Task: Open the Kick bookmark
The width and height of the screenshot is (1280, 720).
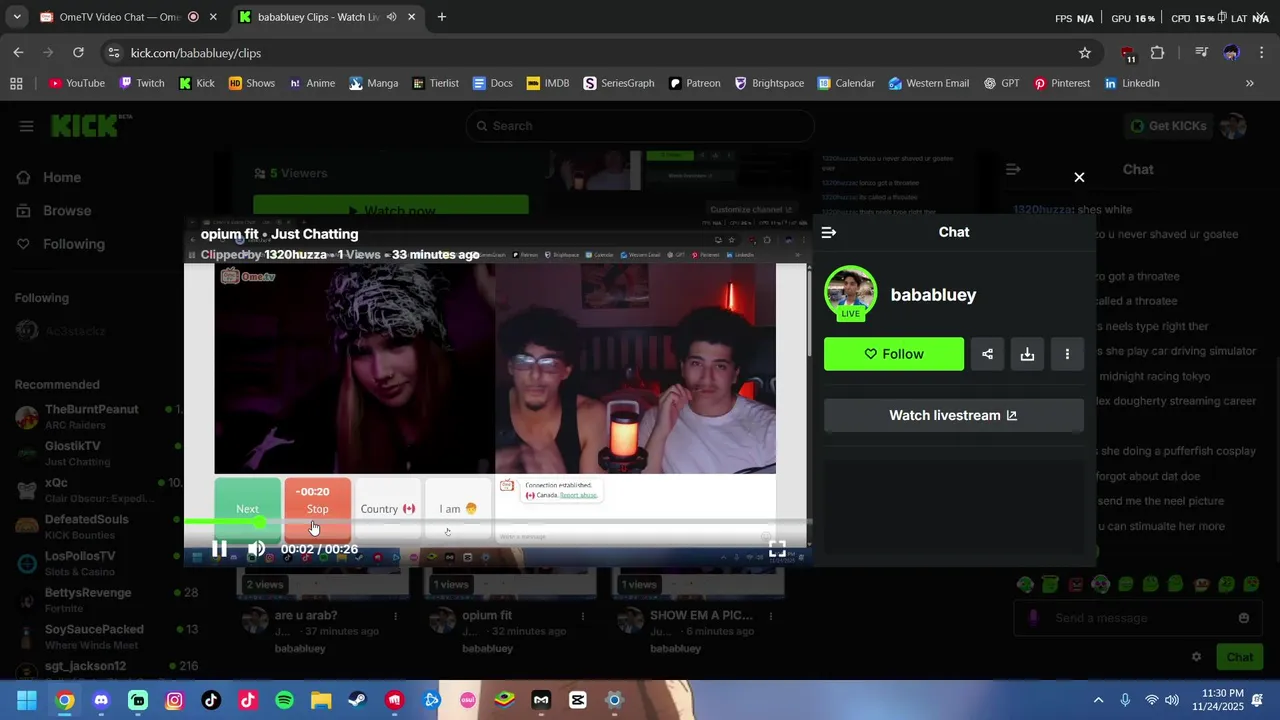Action: (x=197, y=84)
